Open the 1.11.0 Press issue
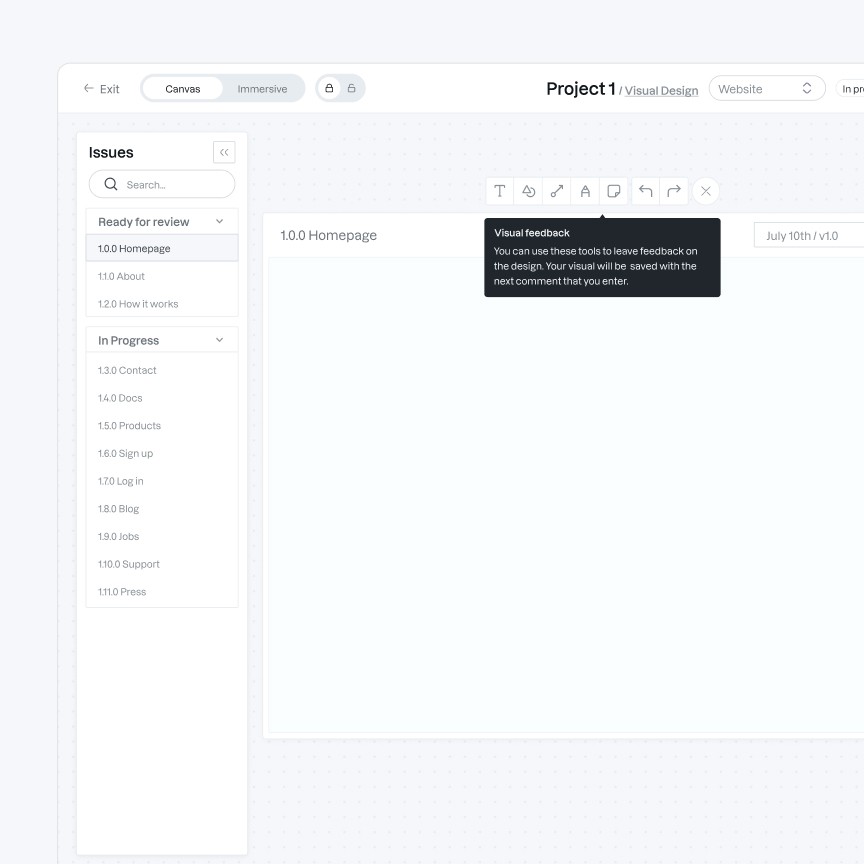Screen dimensions: 864x864 pyautogui.click(x=162, y=591)
